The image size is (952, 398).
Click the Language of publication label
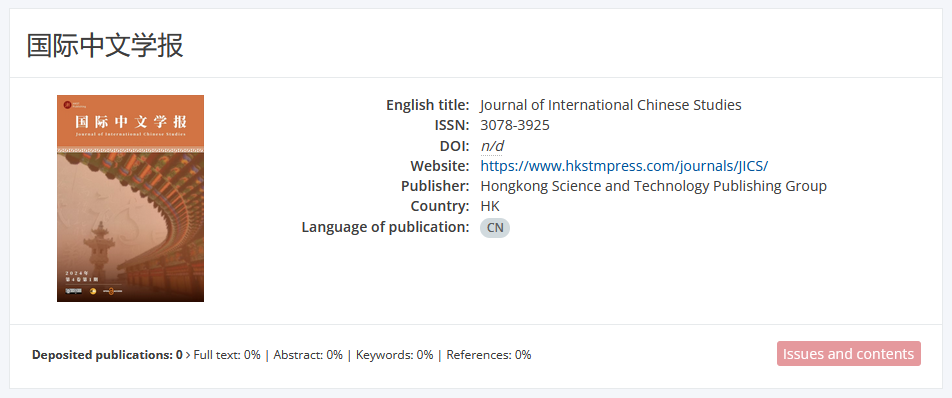tap(386, 228)
